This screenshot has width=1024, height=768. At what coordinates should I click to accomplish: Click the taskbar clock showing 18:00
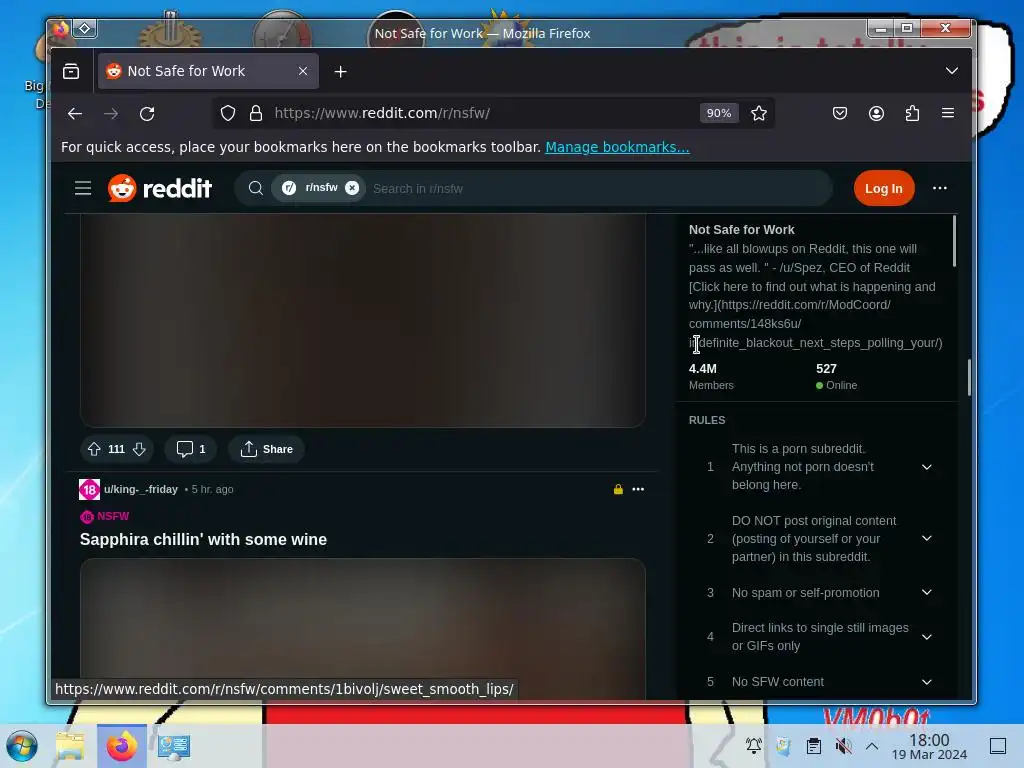929,746
